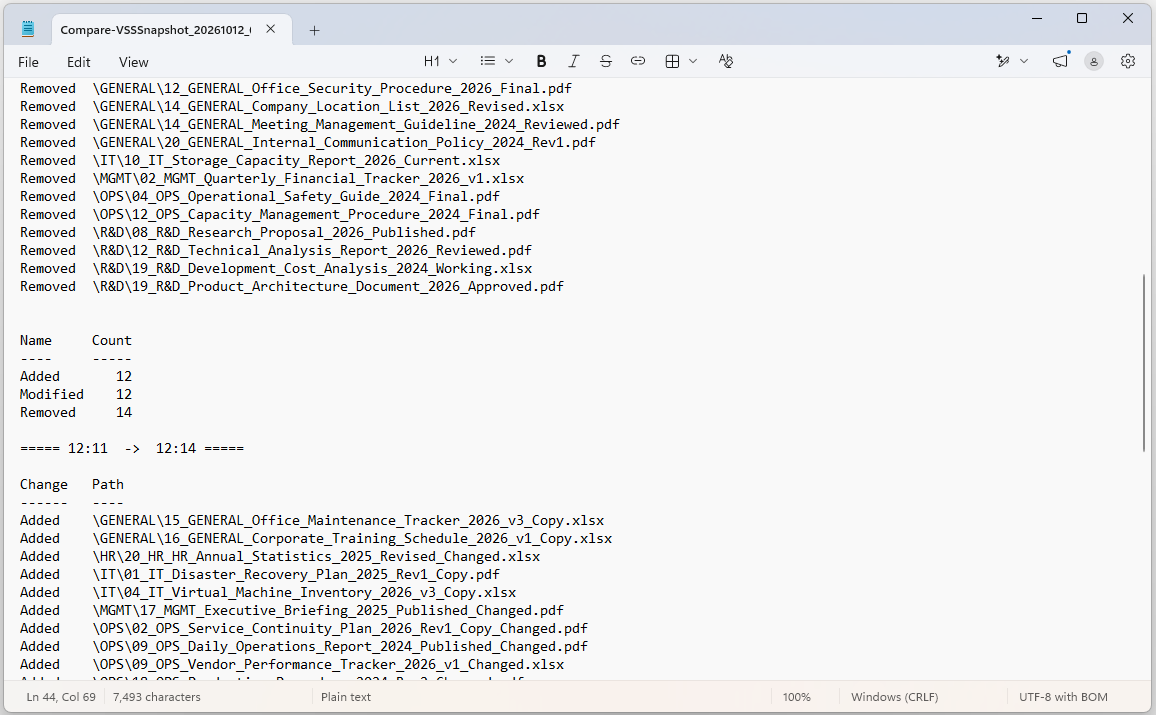Screen dimensions: 1156x715
Task: Click the Plain text format indicator
Action: click(346, 697)
